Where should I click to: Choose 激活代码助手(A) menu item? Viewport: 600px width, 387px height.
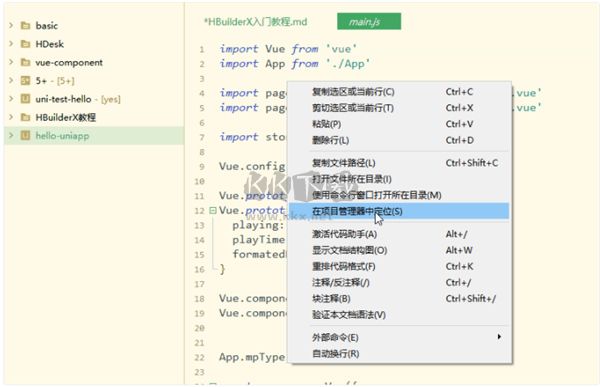tap(399, 234)
